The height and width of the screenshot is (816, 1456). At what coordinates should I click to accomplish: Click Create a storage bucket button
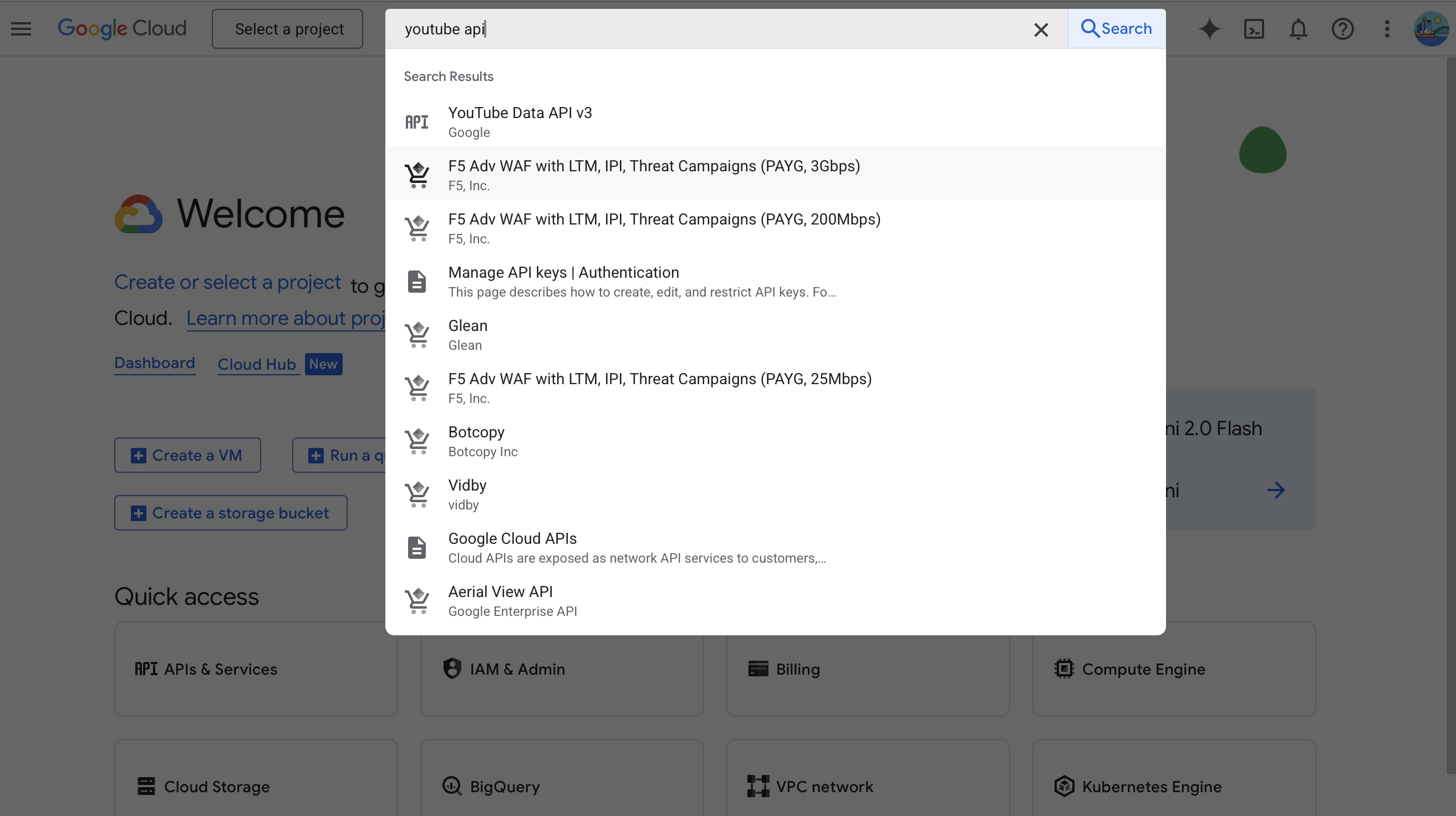[x=231, y=513]
